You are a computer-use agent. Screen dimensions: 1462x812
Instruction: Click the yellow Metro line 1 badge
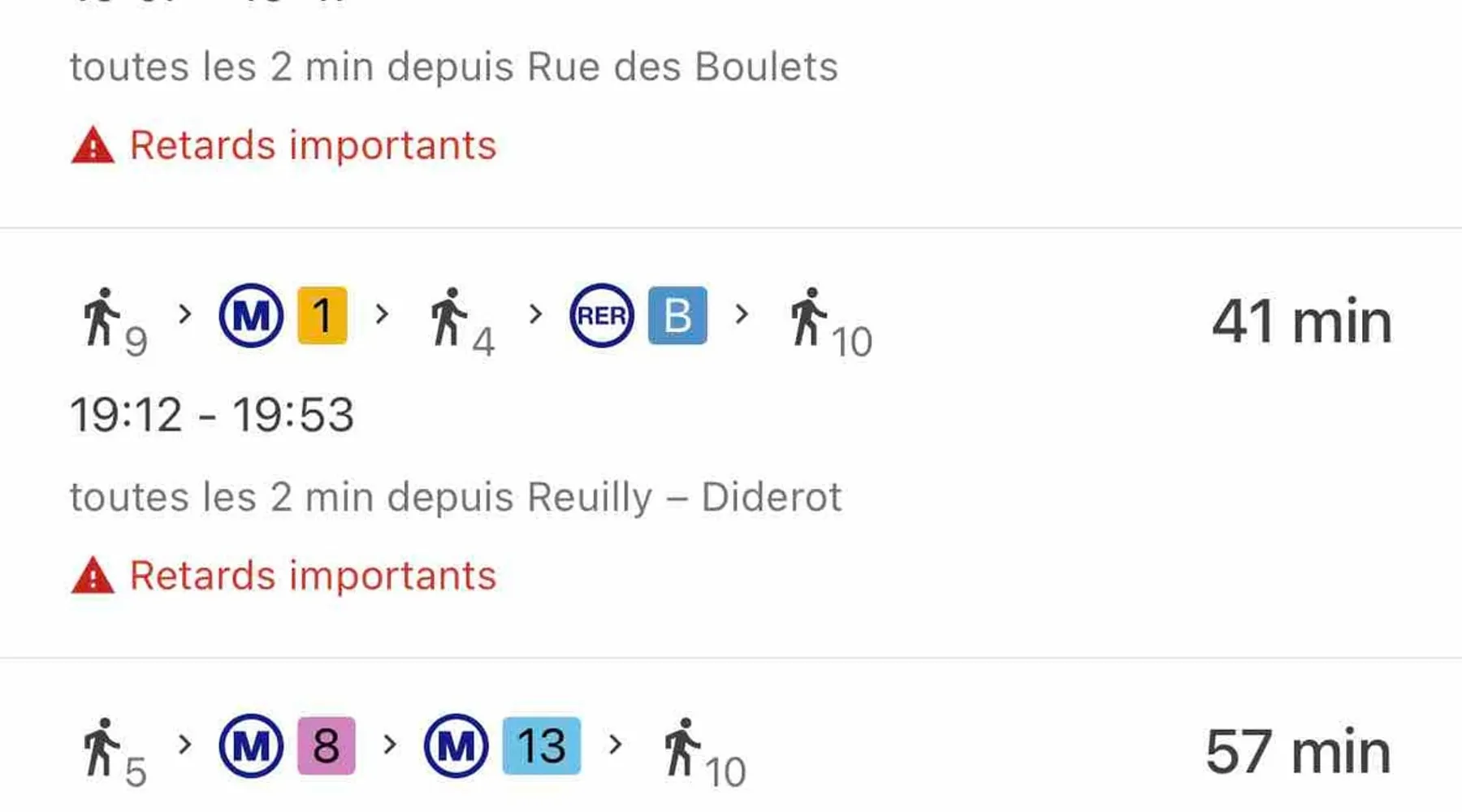[x=322, y=315]
